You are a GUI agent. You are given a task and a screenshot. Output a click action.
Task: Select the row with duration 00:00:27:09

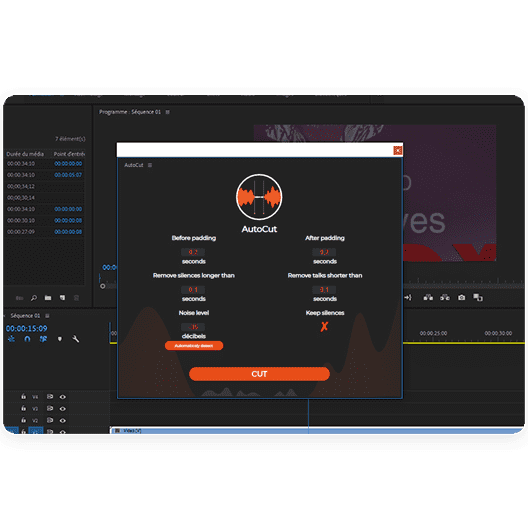[44, 232]
